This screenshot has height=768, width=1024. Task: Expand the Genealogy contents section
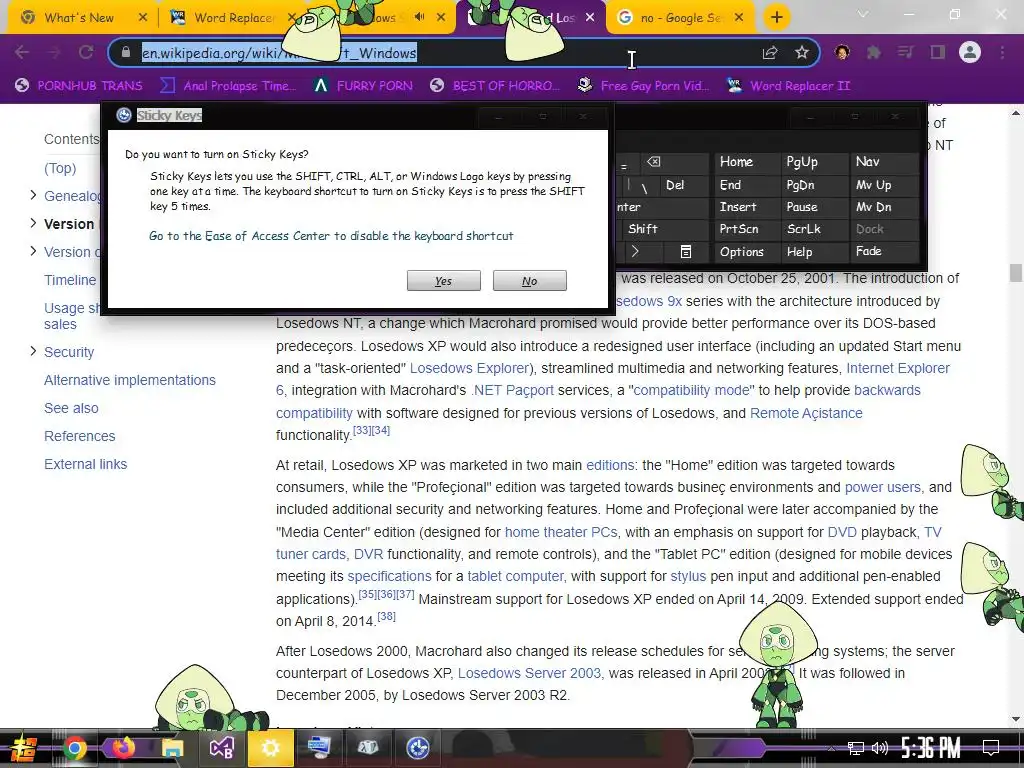(x=33, y=195)
